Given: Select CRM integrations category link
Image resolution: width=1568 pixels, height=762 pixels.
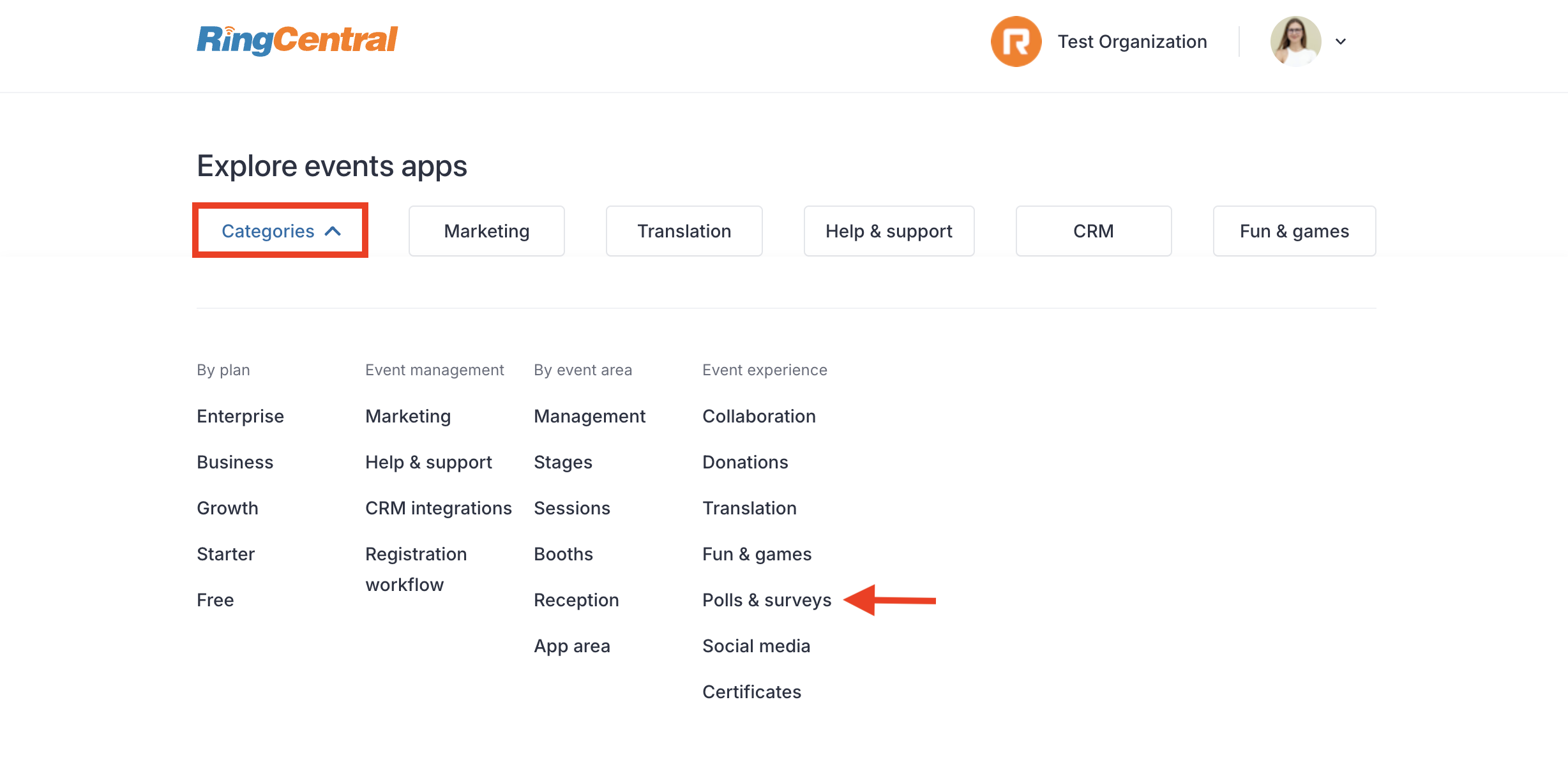Looking at the screenshot, I should tap(439, 508).
